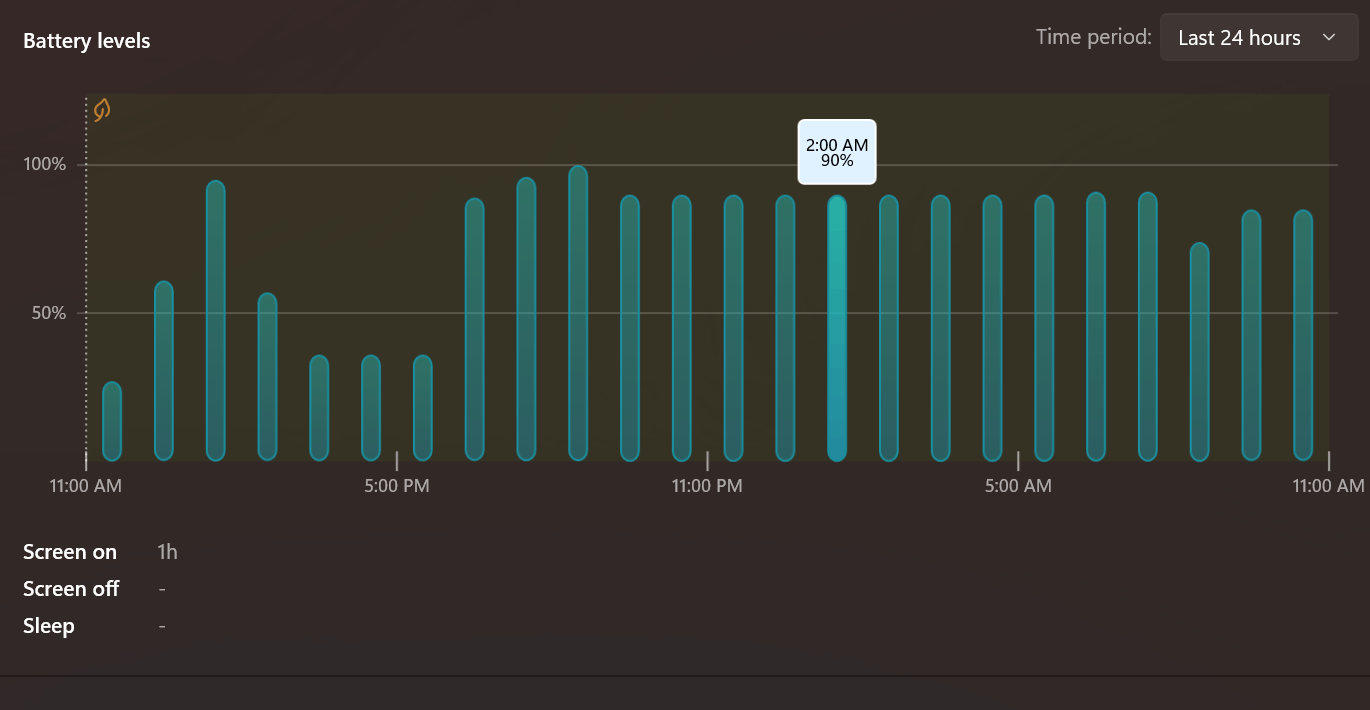Click the Screen off label
1370x710 pixels.
(x=71, y=589)
